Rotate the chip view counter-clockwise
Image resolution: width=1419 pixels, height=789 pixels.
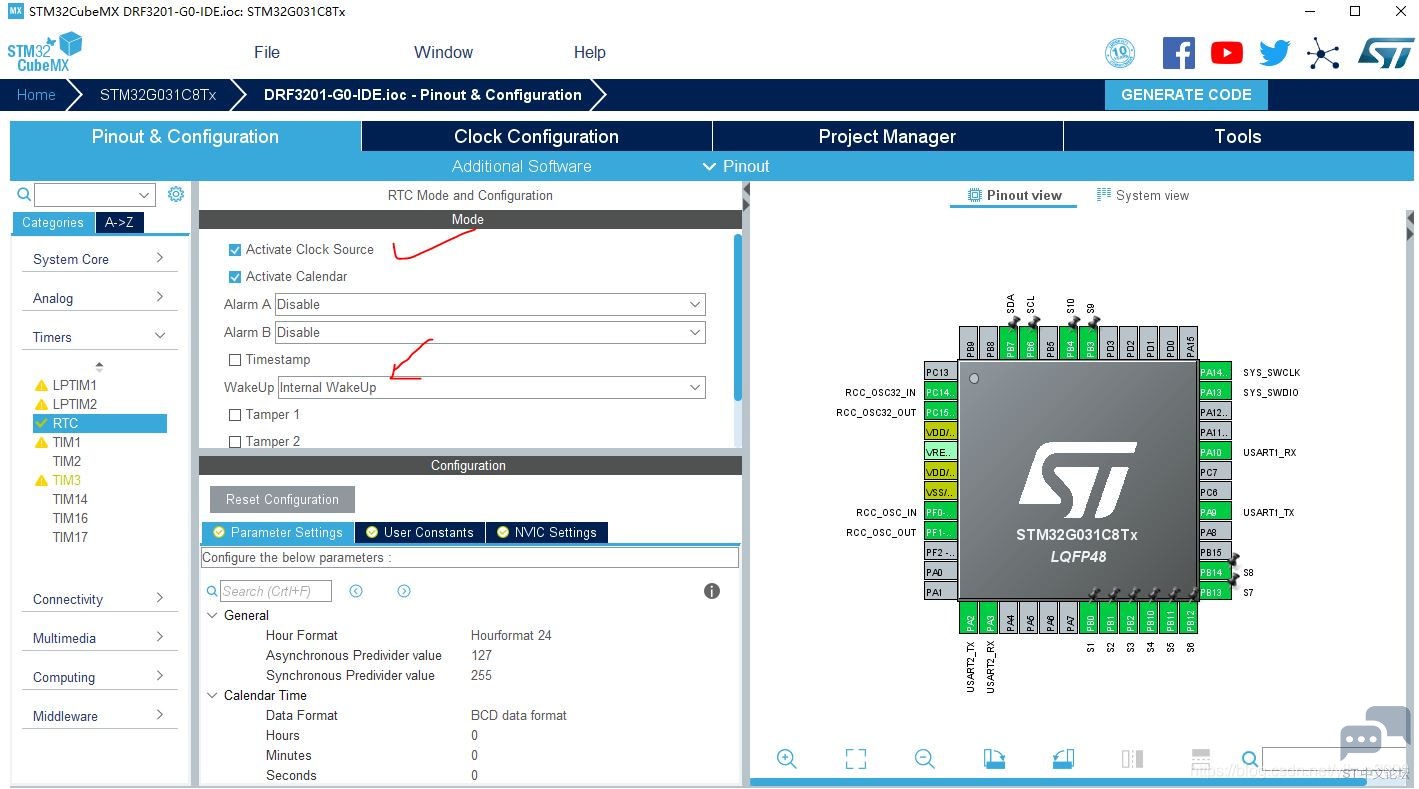[x=1063, y=759]
